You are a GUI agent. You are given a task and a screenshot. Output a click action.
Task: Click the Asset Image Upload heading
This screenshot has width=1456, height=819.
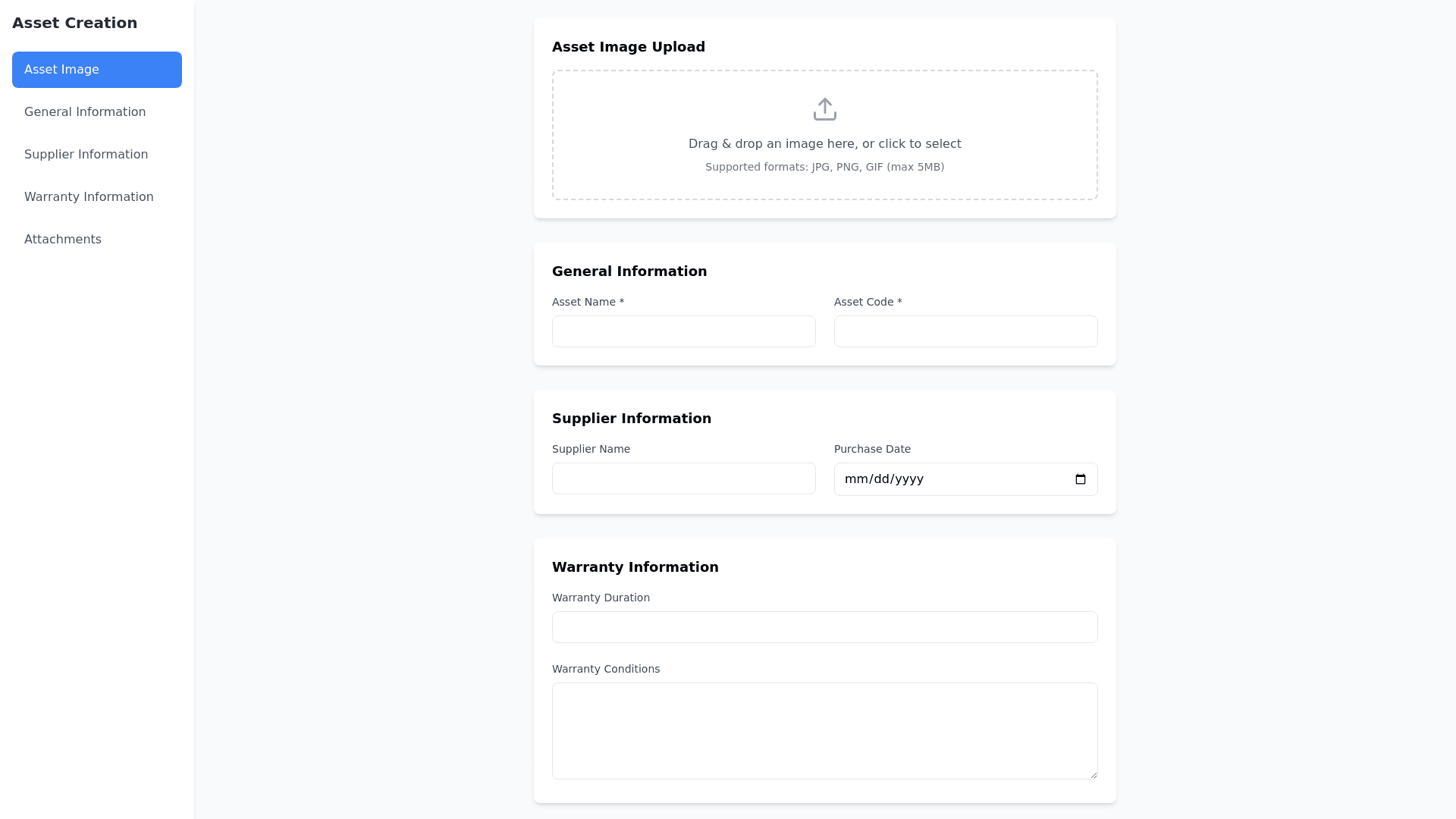pyautogui.click(x=628, y=47)
